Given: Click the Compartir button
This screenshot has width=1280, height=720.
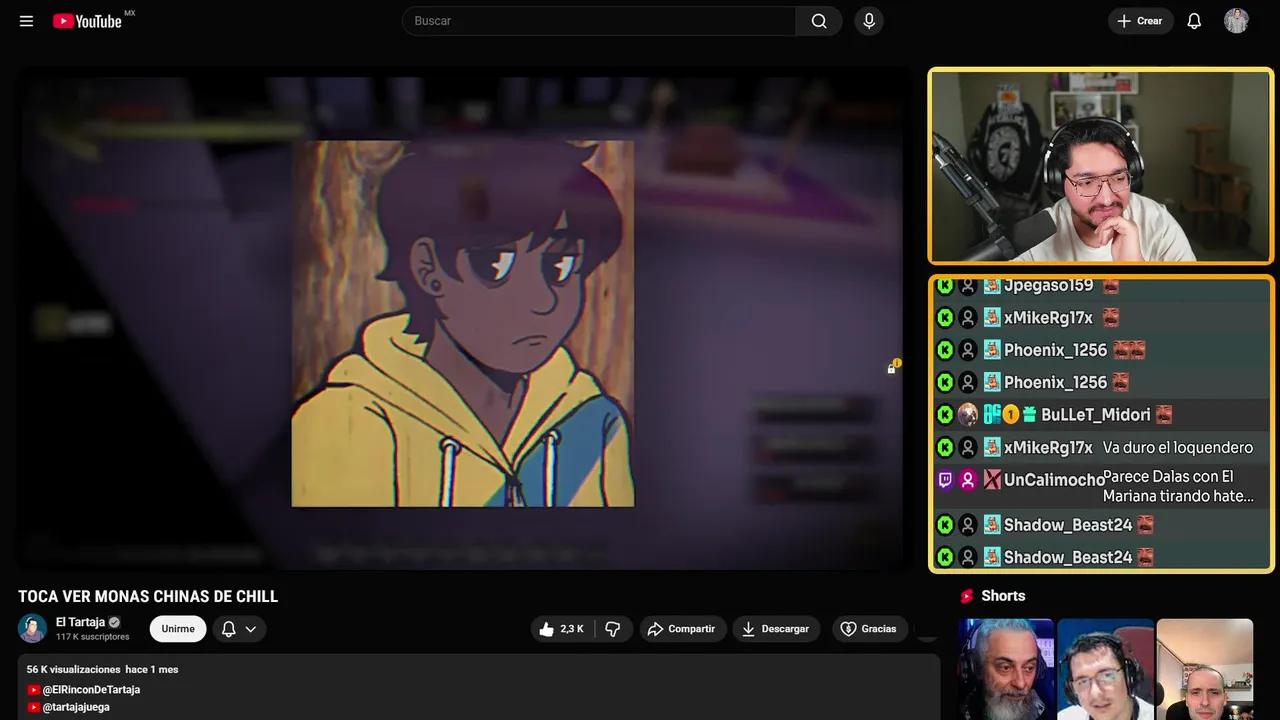Looking at the screenshot, I should coord(682,629).
